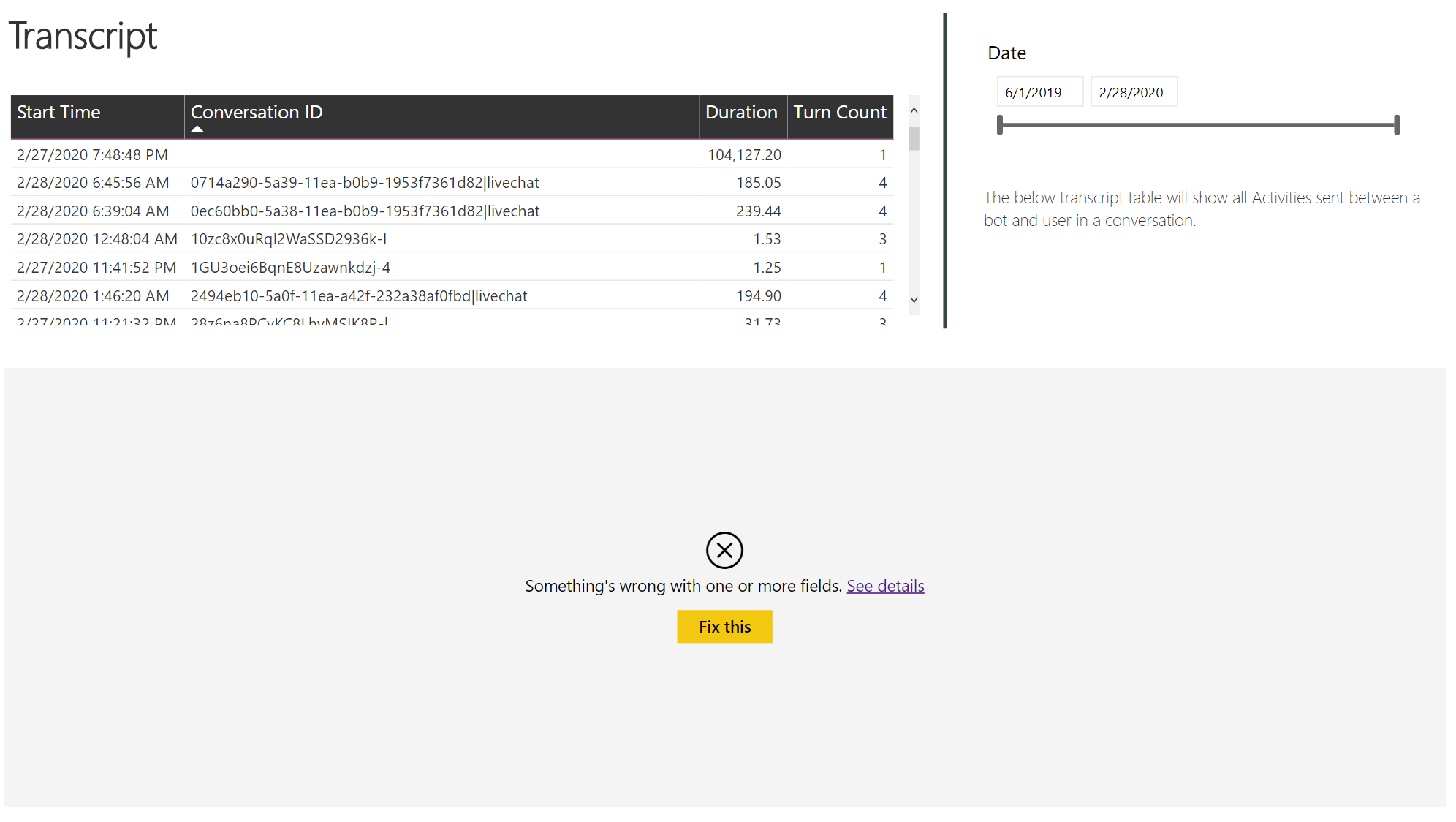Open the See details link

(x=884, y=585)
